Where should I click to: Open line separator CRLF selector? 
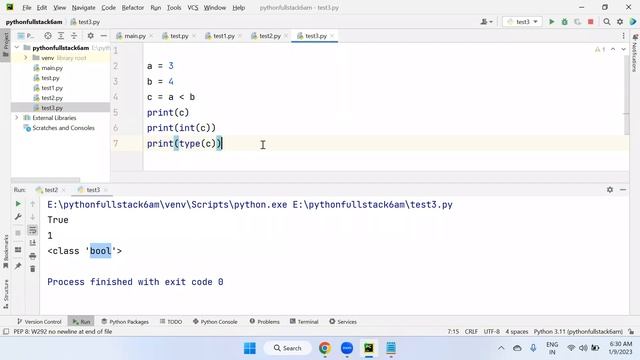(471, 332)
